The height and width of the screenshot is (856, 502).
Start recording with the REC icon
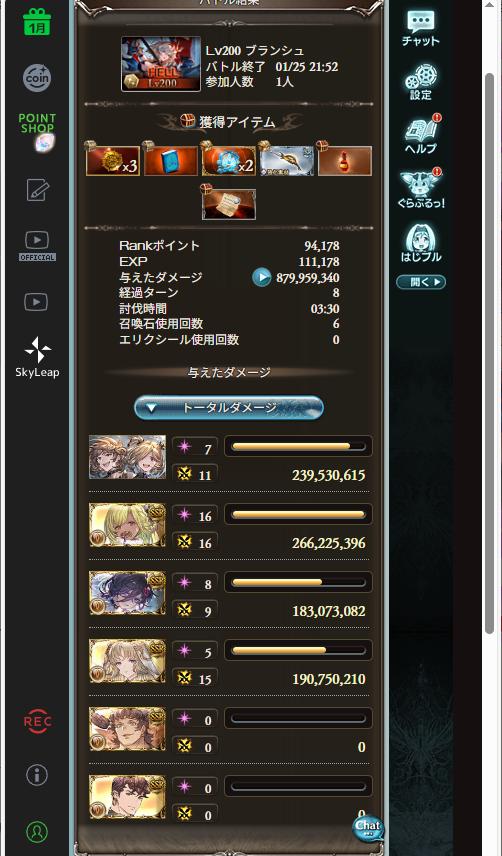point(37,721)
